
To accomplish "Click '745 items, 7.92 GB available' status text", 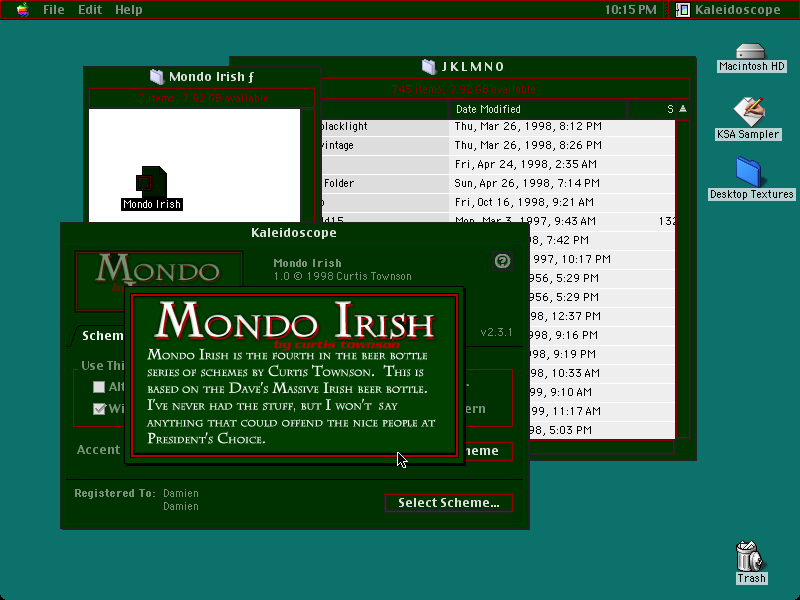I will [464, 89].
